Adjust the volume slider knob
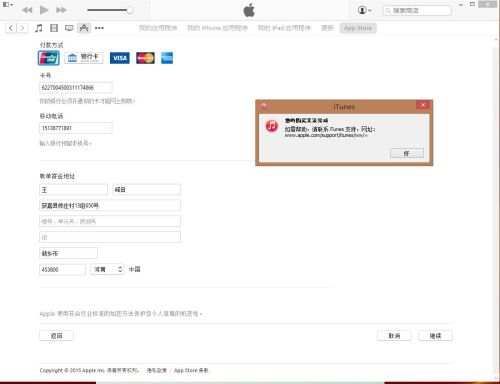This screenshot has height=384, width=500. pos(130,10)
